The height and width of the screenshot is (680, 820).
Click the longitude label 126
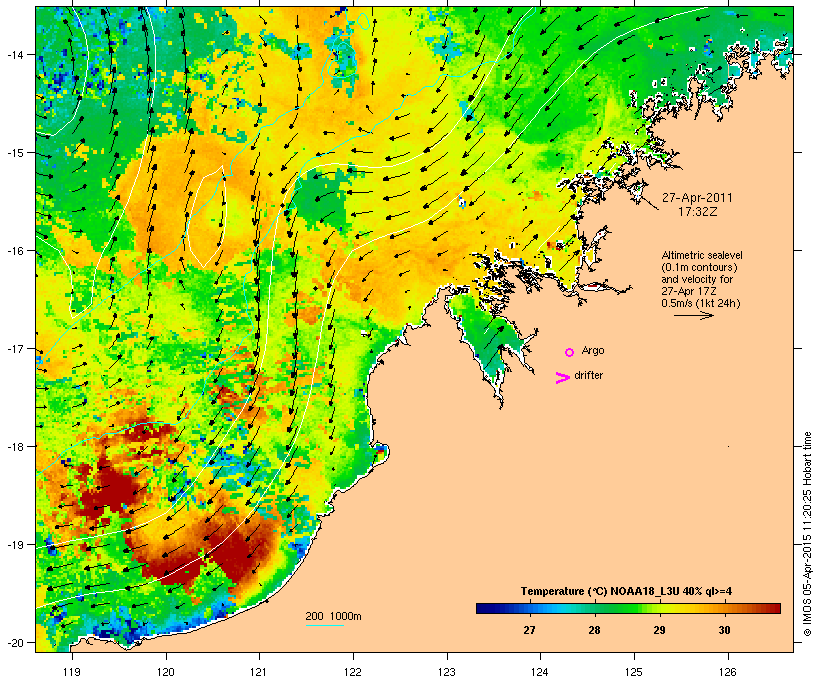coord(728,672)
